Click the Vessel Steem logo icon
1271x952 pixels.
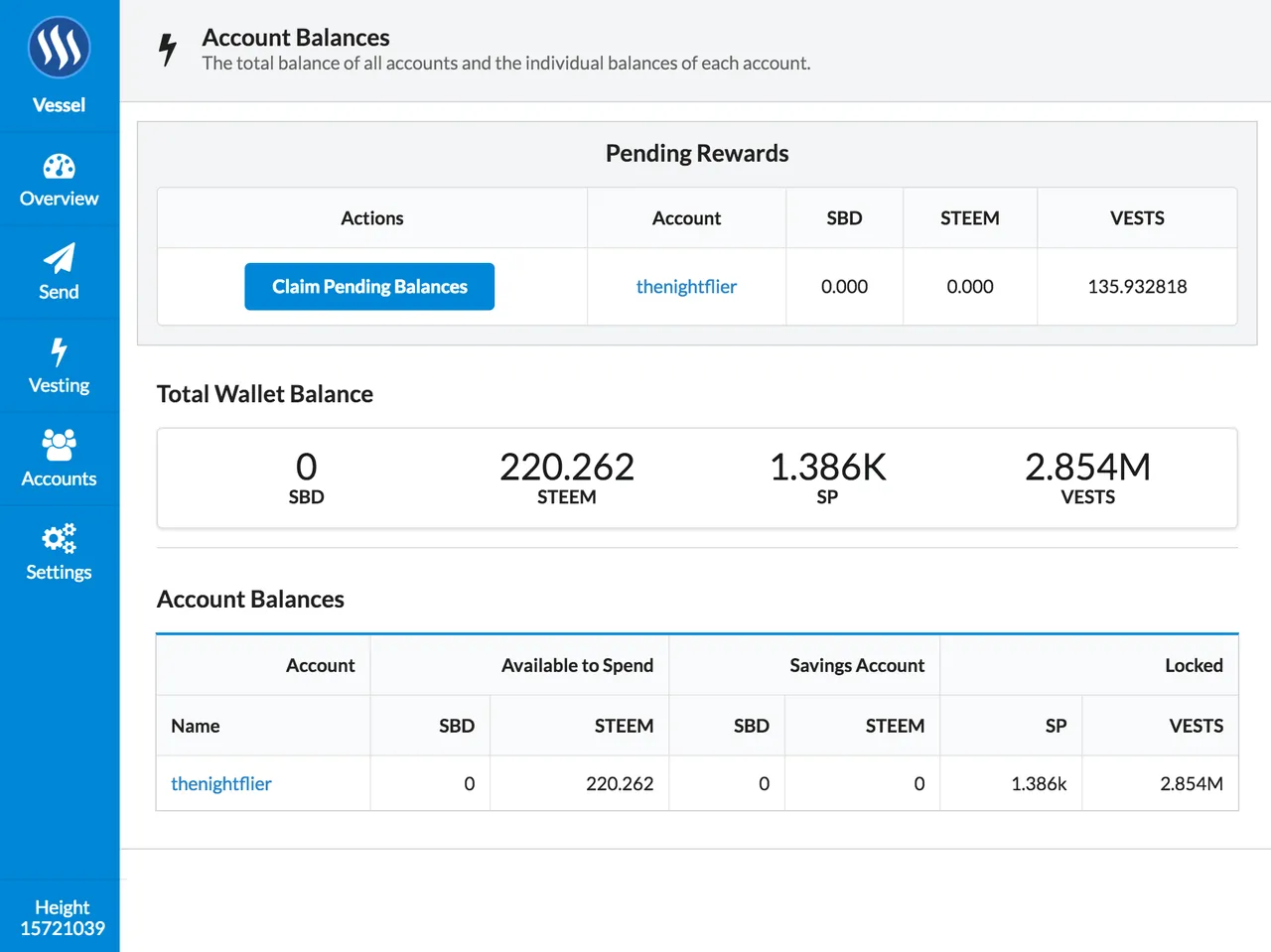pos(60,47)
